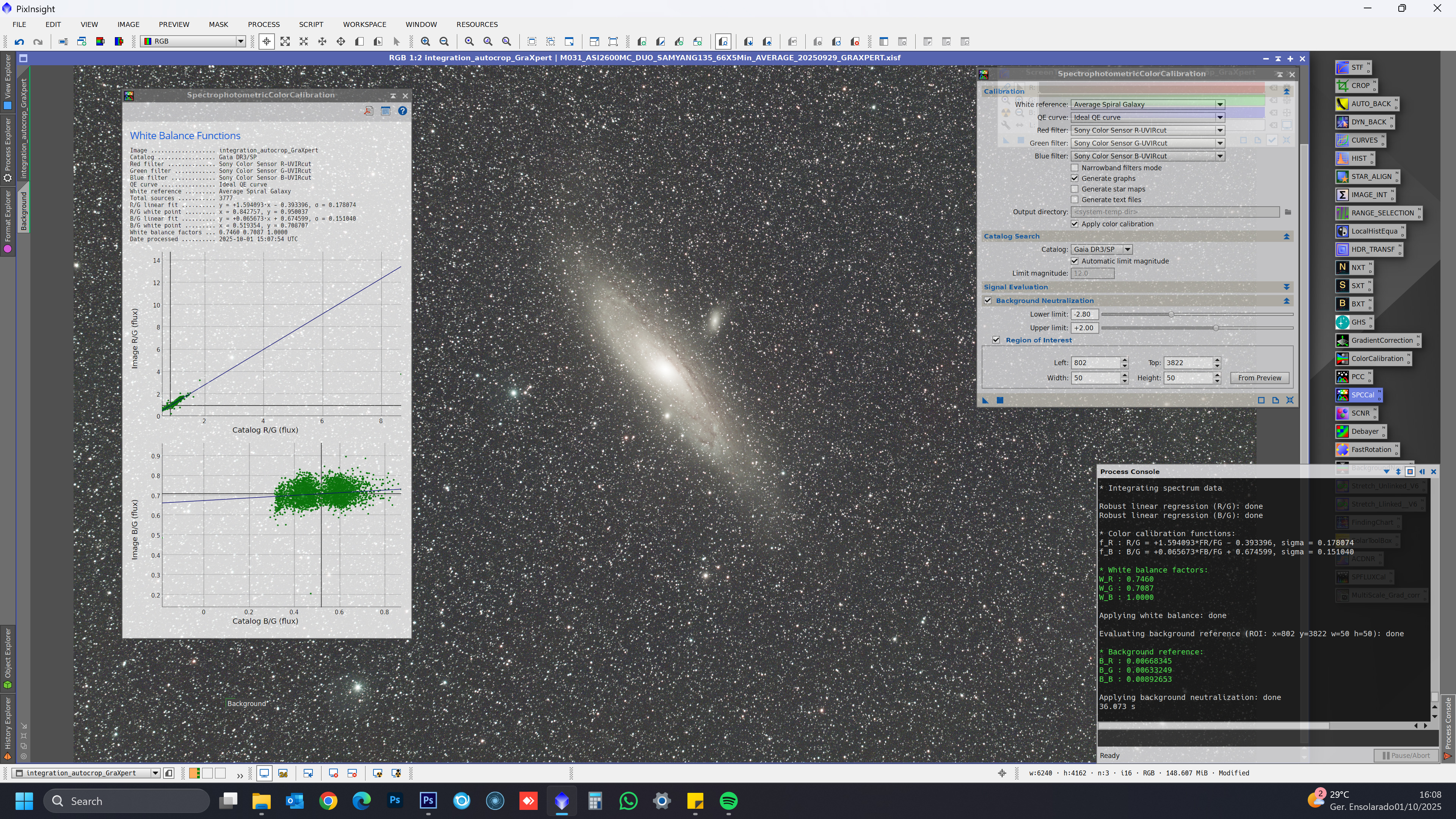Open the CURVES process icon

click(x=1364, y=140)
